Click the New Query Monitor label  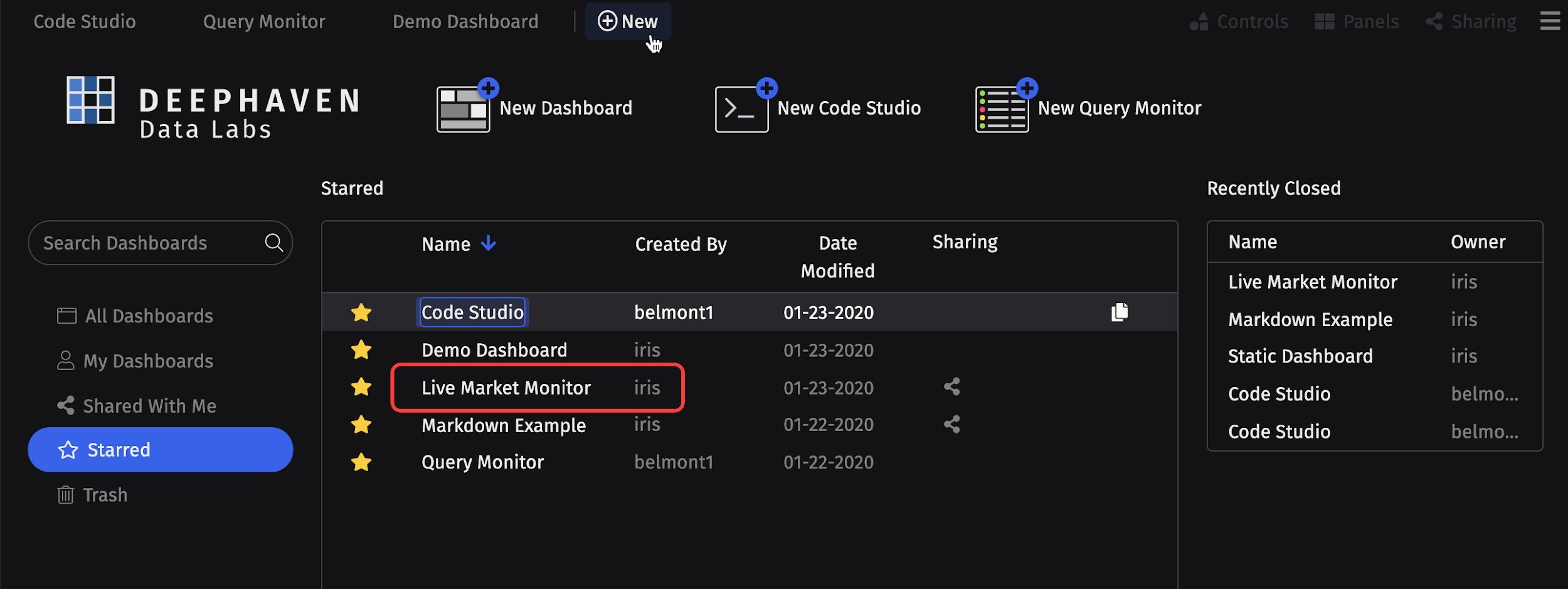click(1120, 108)
